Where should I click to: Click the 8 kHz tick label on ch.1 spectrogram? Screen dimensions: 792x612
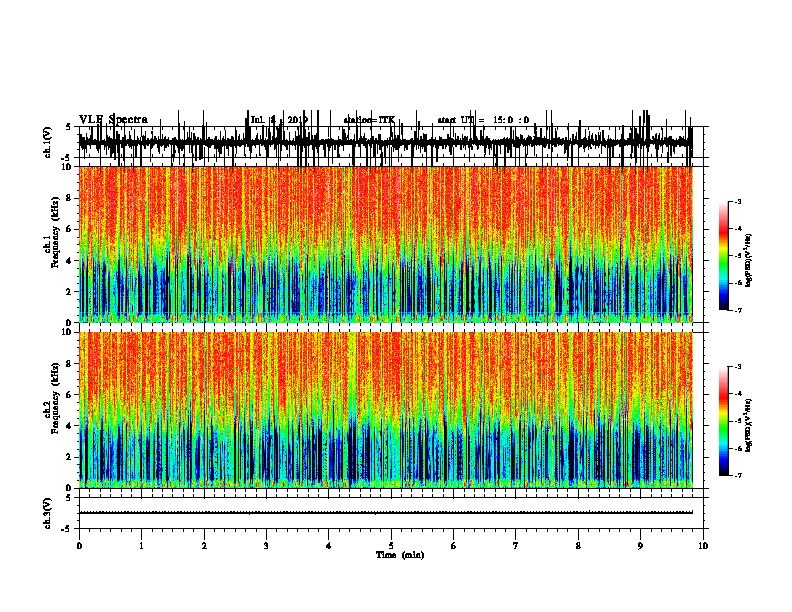tap(69, 198)
